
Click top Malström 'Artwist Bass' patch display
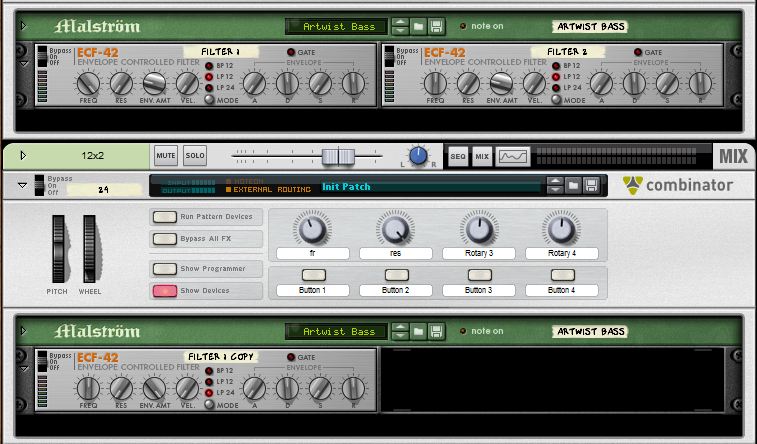click(x=336, y=27)
